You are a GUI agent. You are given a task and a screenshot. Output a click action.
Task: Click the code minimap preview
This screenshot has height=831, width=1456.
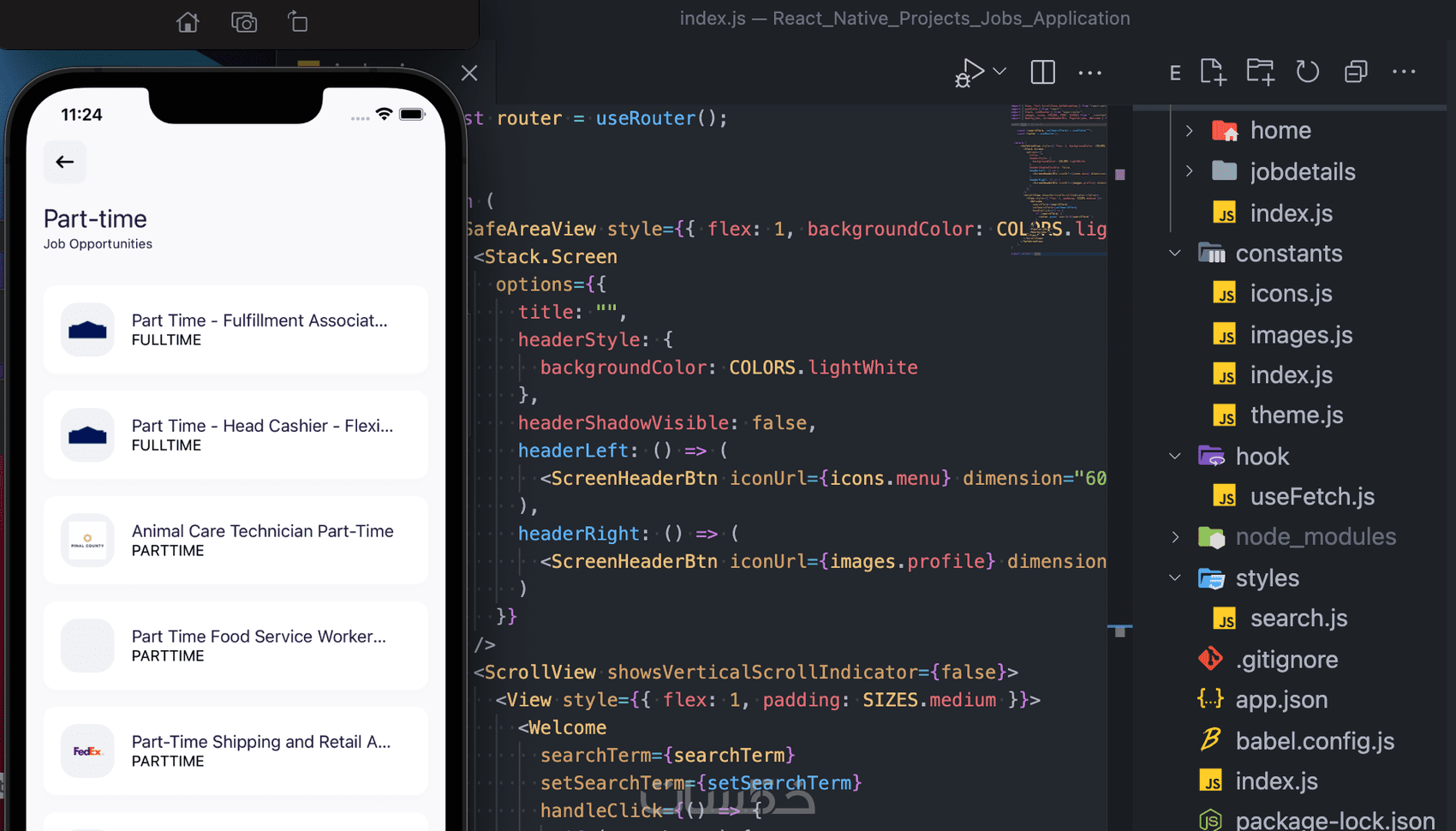(1059, 180)
